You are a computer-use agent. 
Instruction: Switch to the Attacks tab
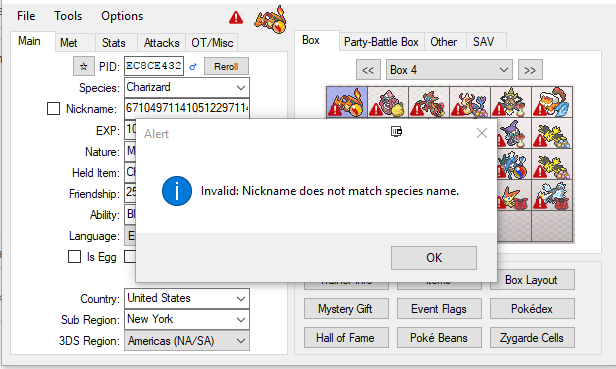click(161, 42)
